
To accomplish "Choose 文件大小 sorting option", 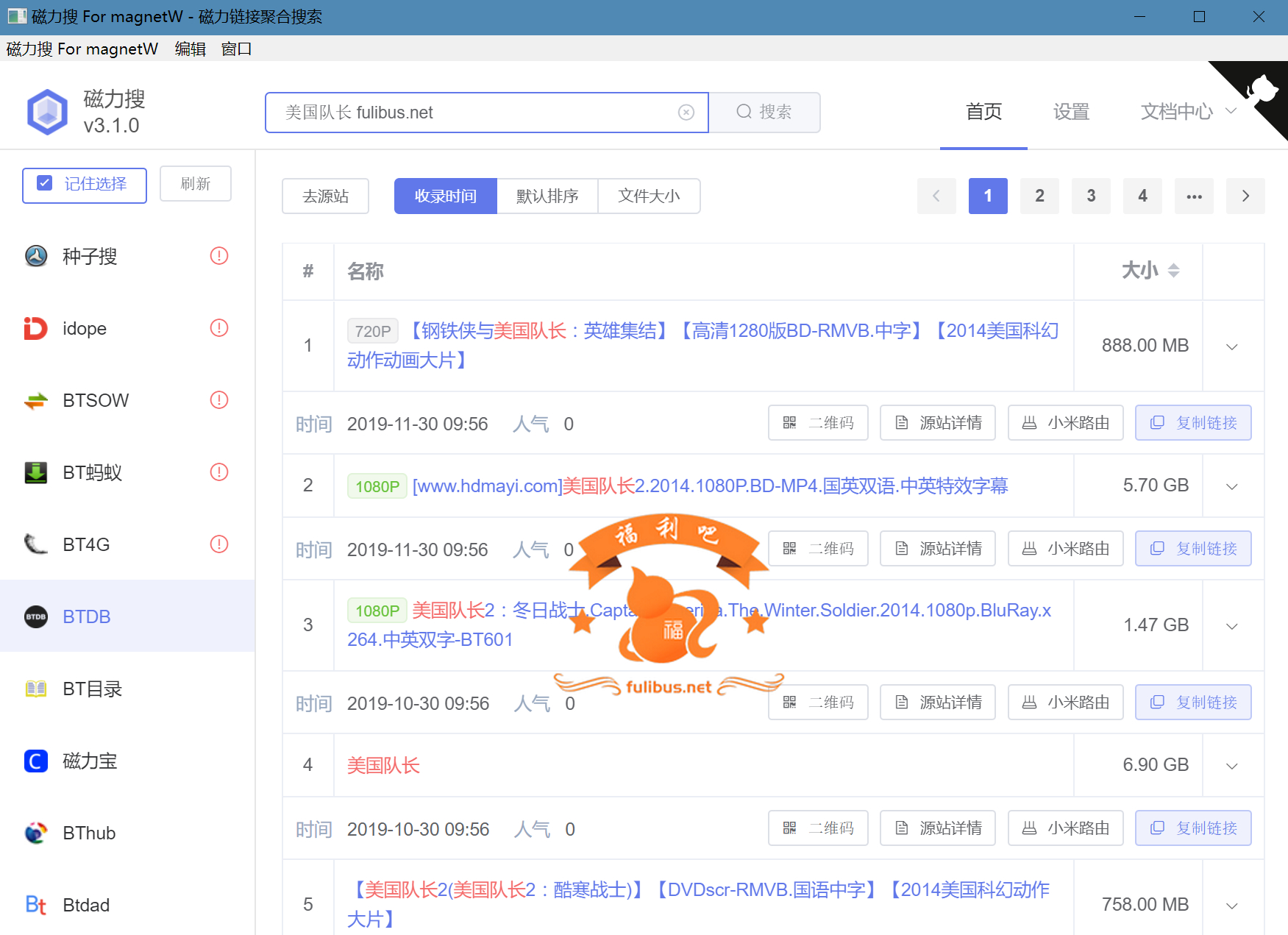I will coord(650,196).
